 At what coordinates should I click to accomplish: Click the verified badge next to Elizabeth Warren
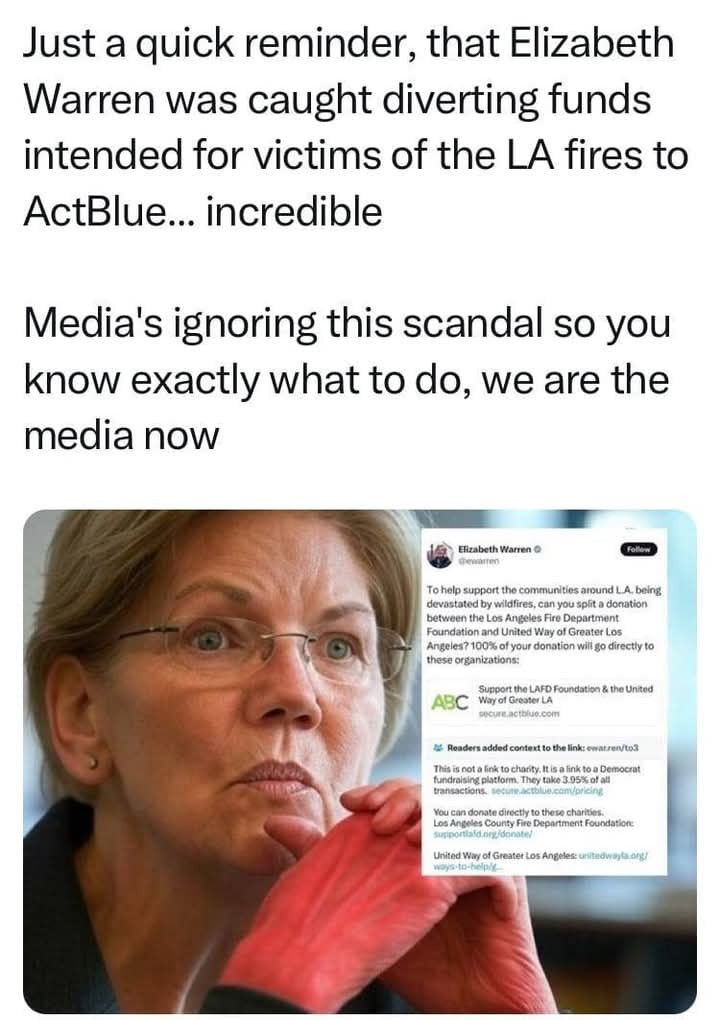tap(539, 548)
